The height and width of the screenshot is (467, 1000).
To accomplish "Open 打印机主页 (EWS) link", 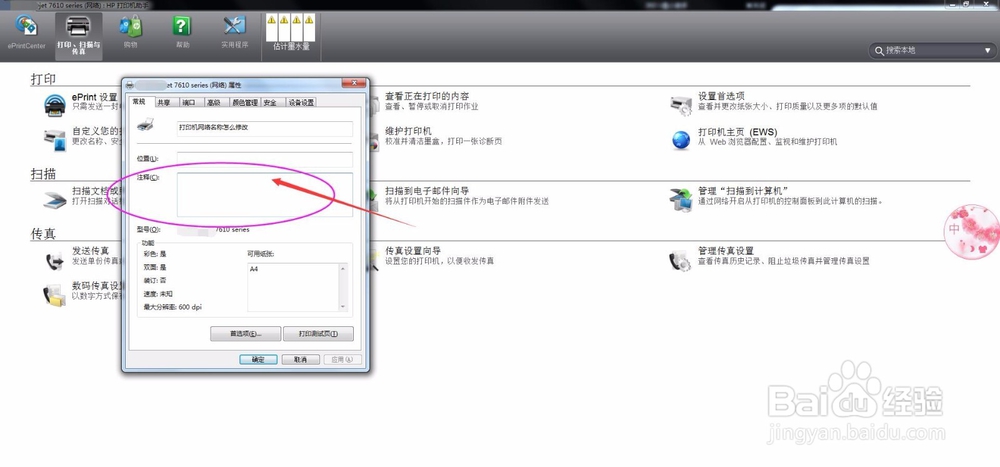I will tap(737, 131).
